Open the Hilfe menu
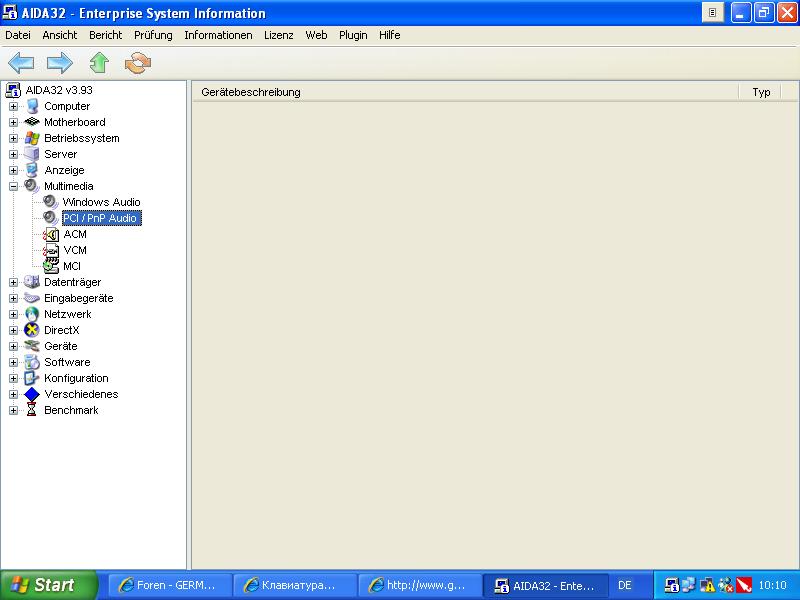 click(390, 35)
